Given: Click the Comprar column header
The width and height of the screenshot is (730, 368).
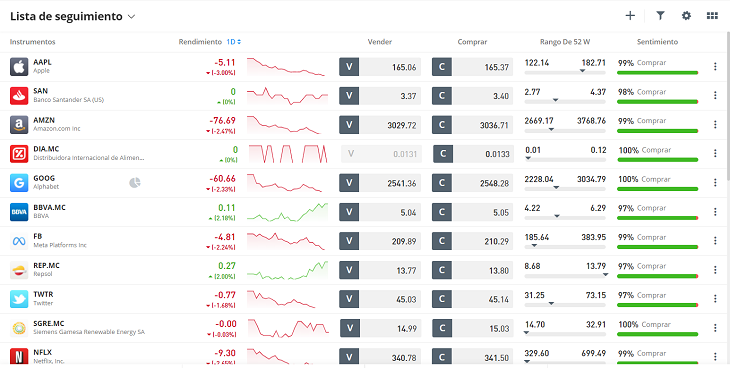Looking at the screenshot, I should pyautogui.click(x=472, y=42).
